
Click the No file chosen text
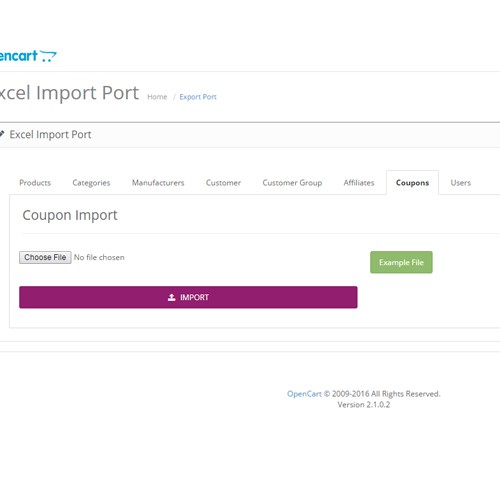click(99, 257)
